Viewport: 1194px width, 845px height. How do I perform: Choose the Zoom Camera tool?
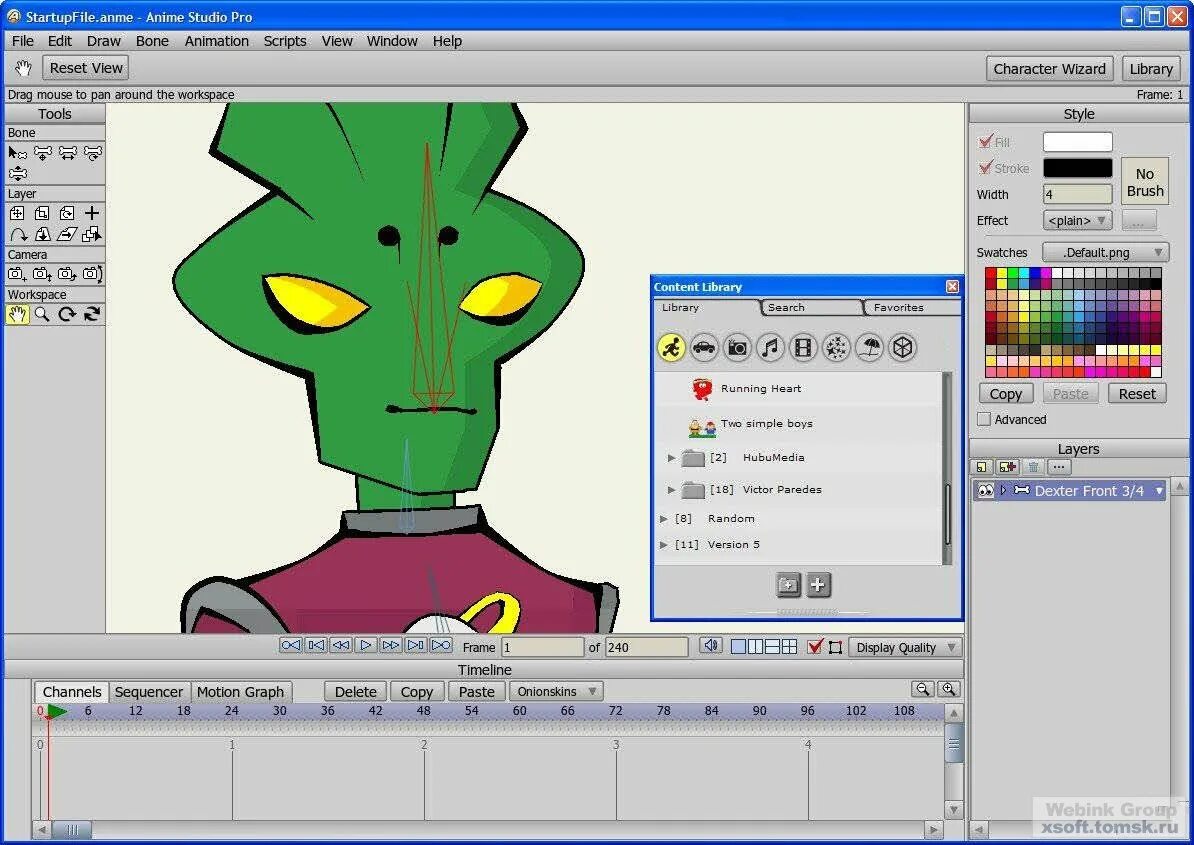pyautogui.click(x=42, y=274)
